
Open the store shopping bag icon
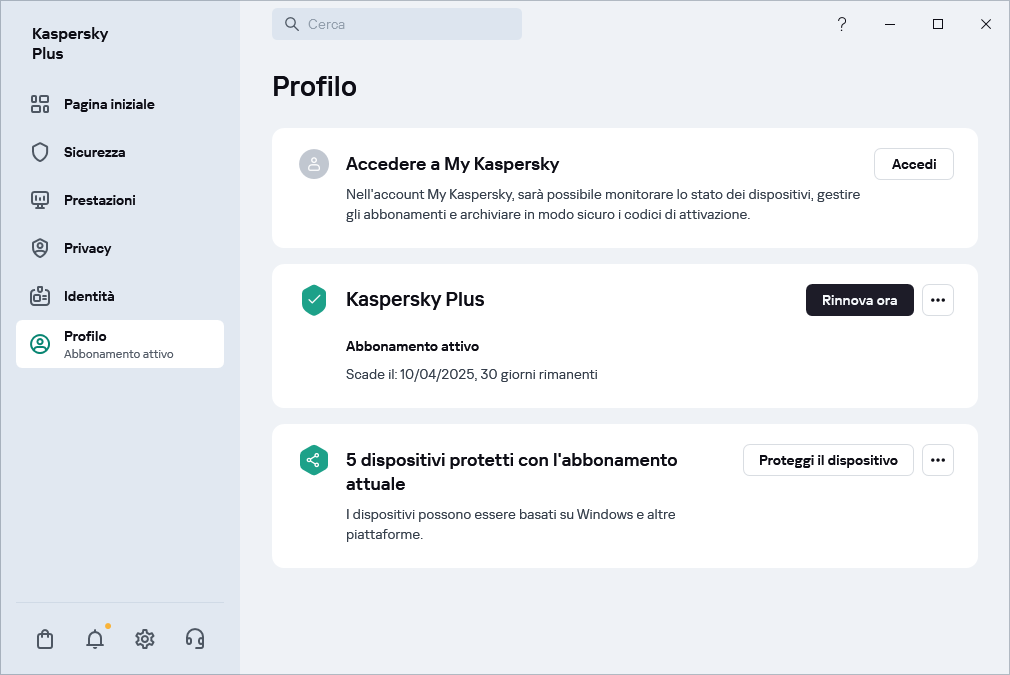pos(45,639)
